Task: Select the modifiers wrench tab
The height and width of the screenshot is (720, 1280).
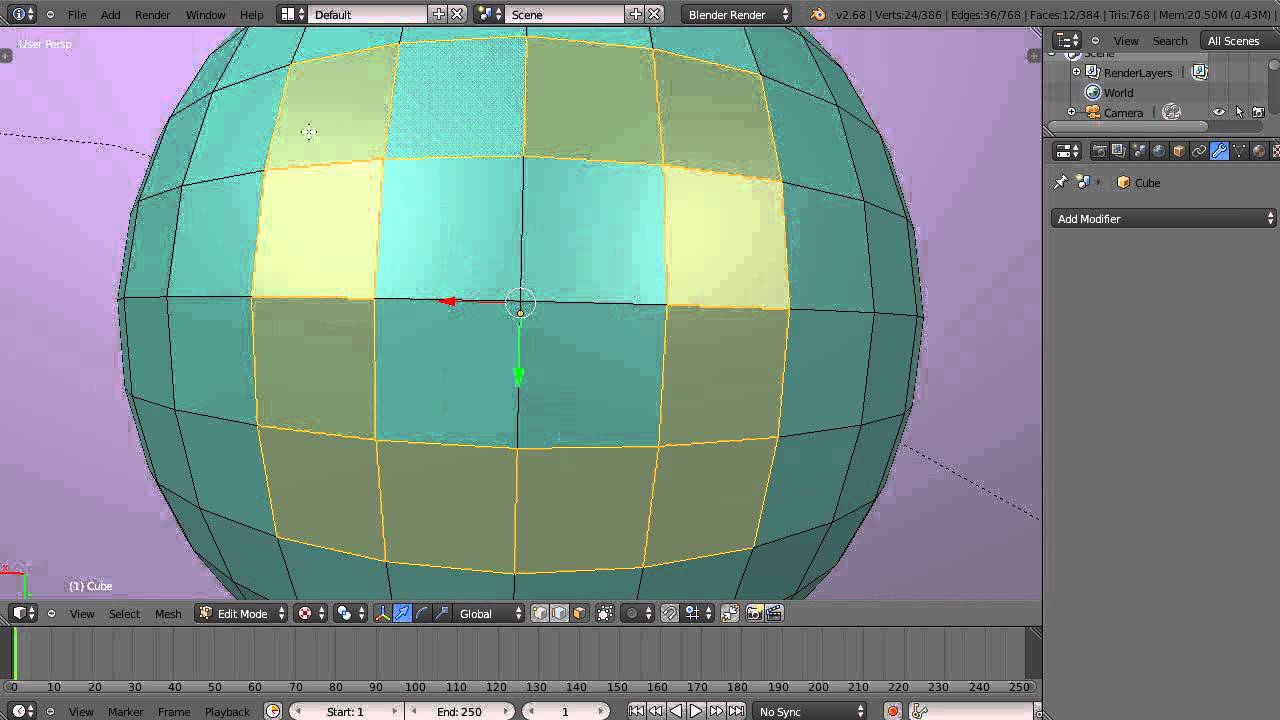Action: coord(1219,151)
